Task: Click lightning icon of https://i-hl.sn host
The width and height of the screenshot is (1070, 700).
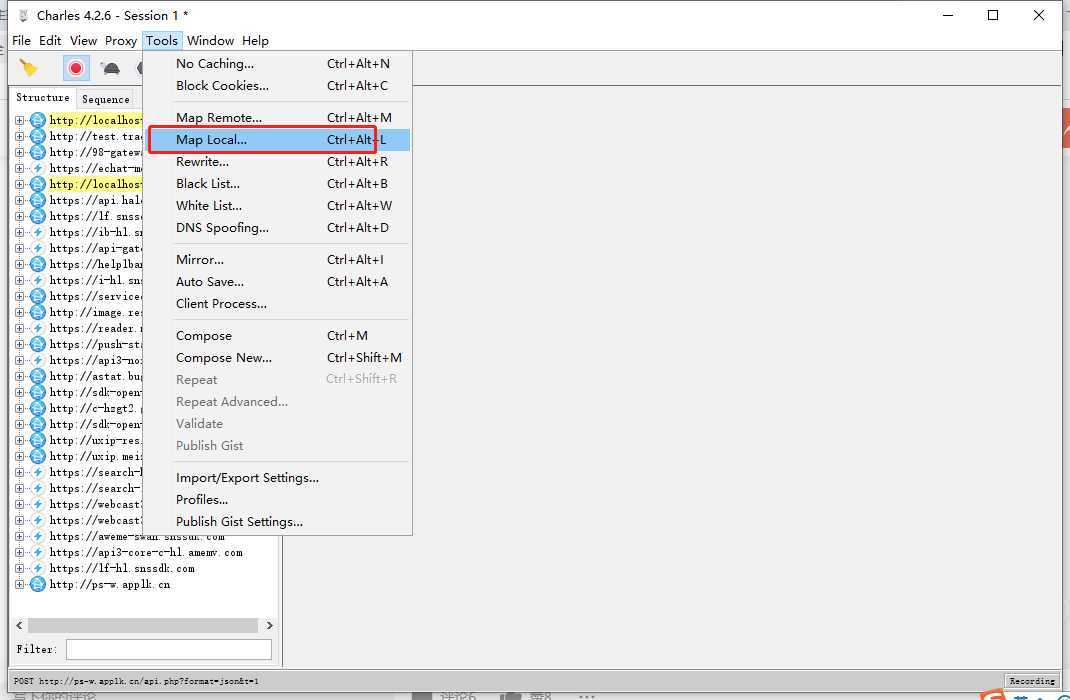Action: pyautogui.click(x=38, y=280)
